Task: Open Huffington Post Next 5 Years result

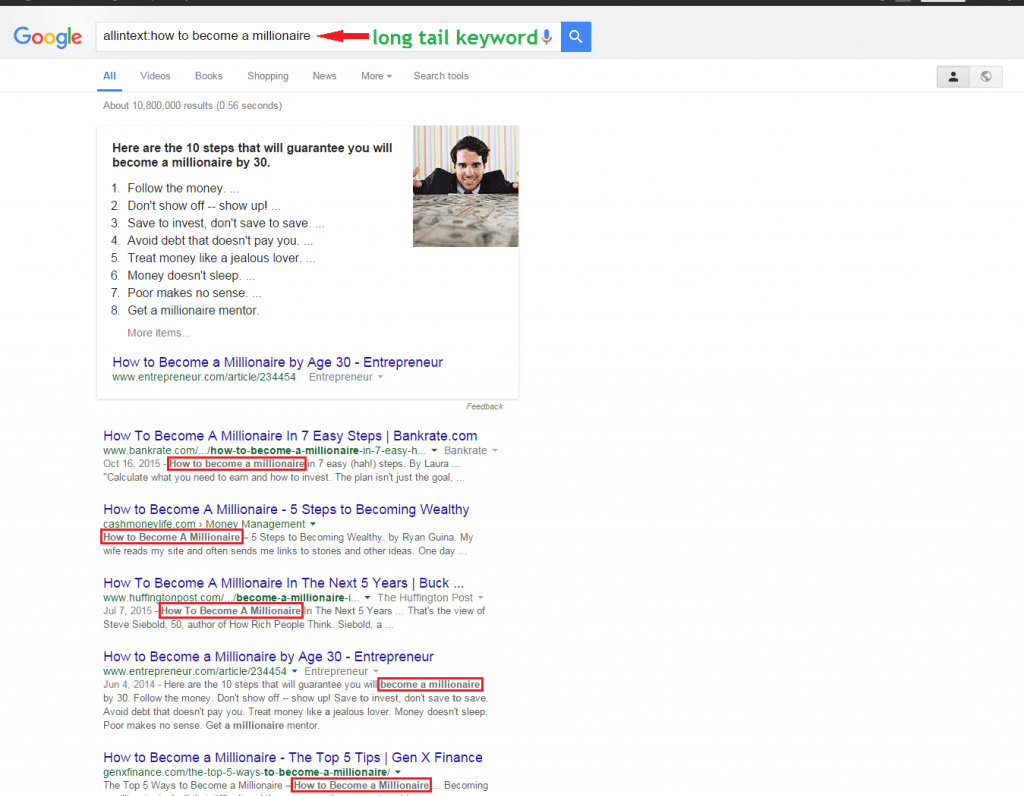Action: tap(283, 583)
